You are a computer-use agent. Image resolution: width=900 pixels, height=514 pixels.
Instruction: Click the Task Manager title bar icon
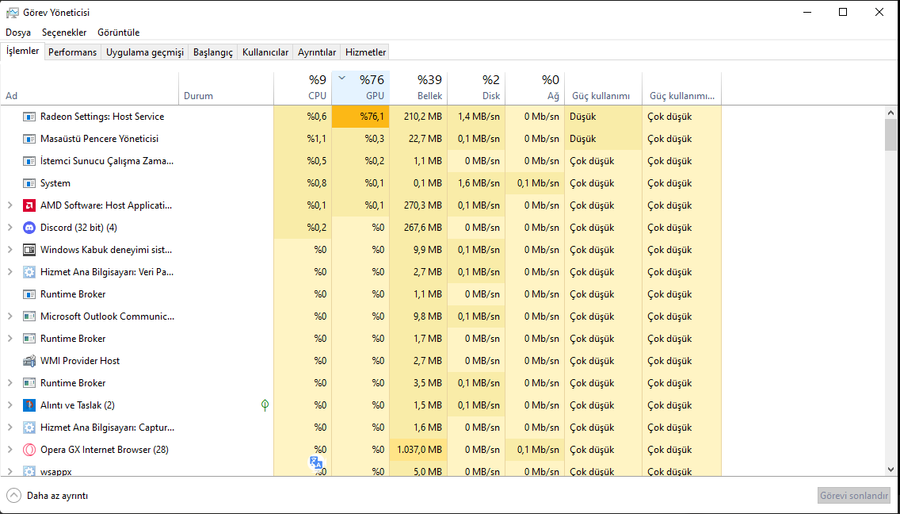tap(12, 12)
